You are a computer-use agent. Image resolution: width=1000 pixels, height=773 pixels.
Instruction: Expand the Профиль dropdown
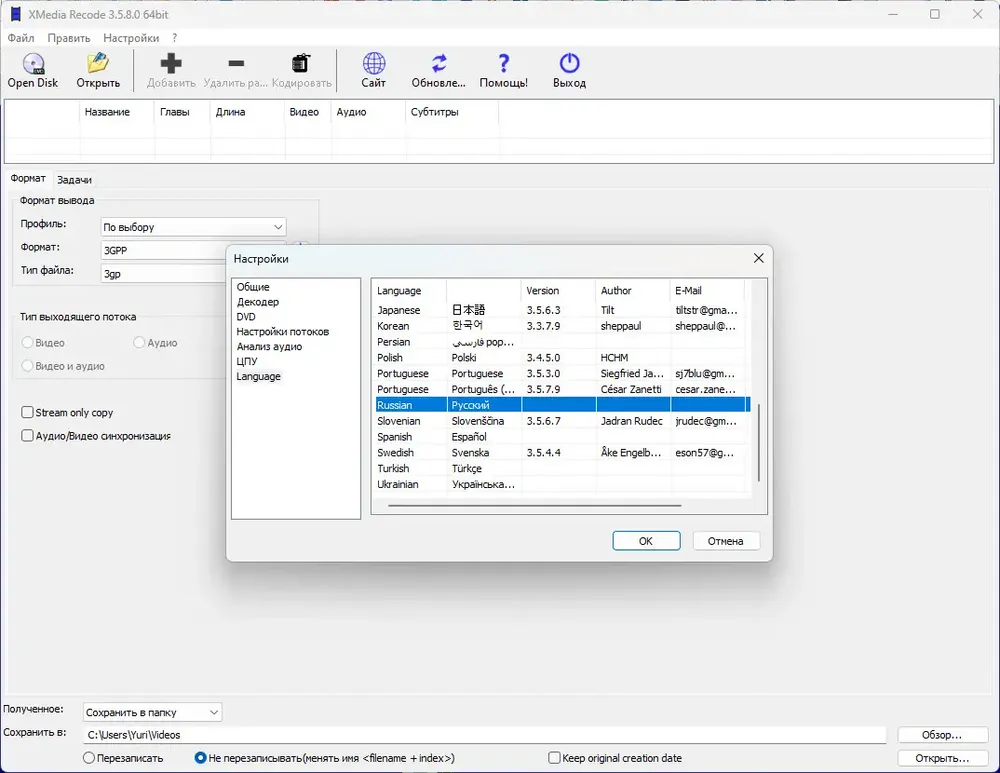pyautogui.click(x=193, y=227)
